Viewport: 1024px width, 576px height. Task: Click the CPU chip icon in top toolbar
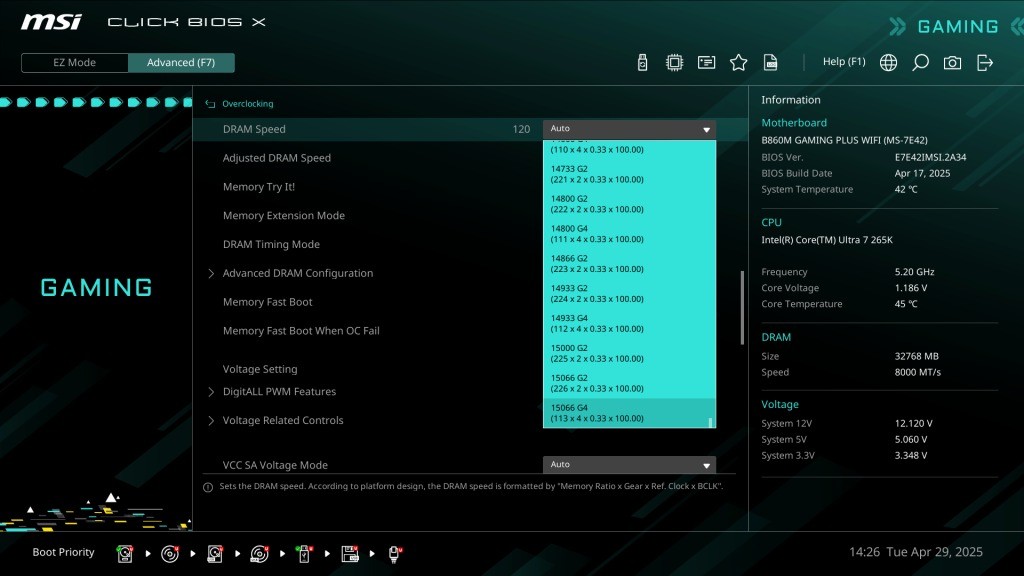[x=675, y=63]
